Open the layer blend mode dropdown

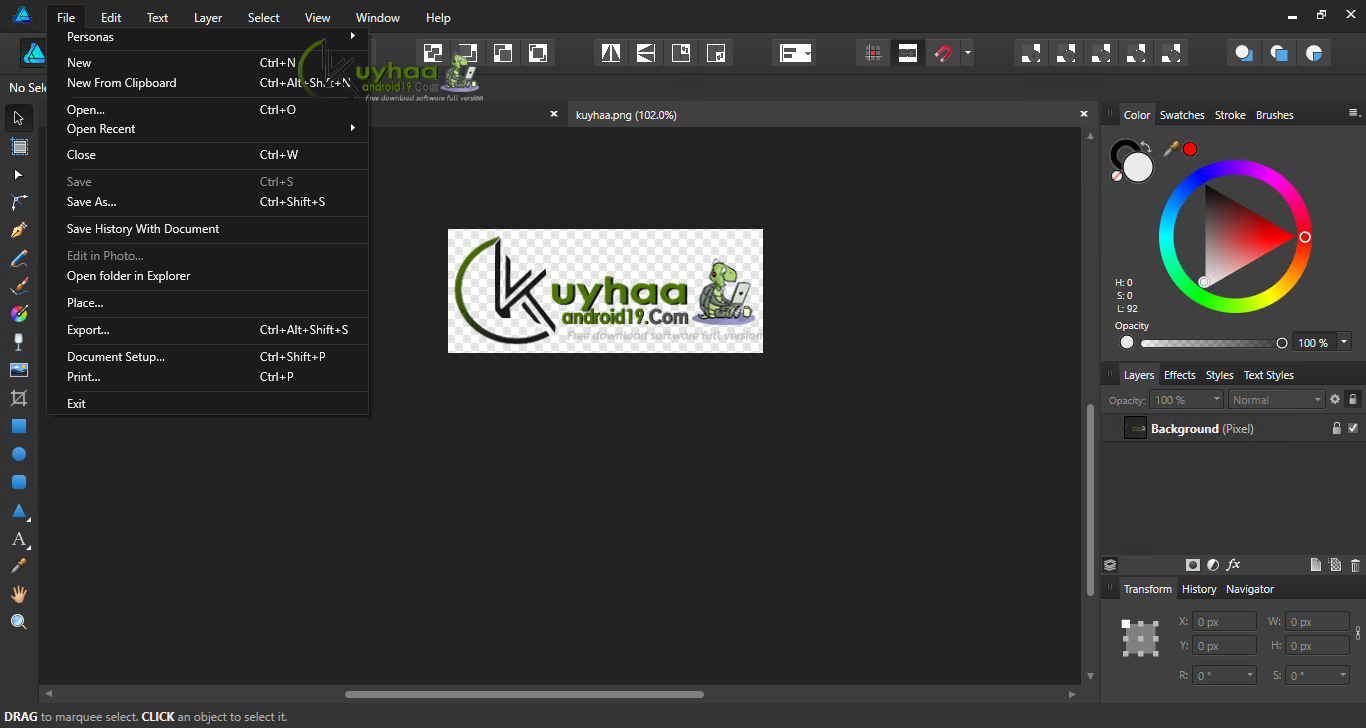pos(1276,399)
